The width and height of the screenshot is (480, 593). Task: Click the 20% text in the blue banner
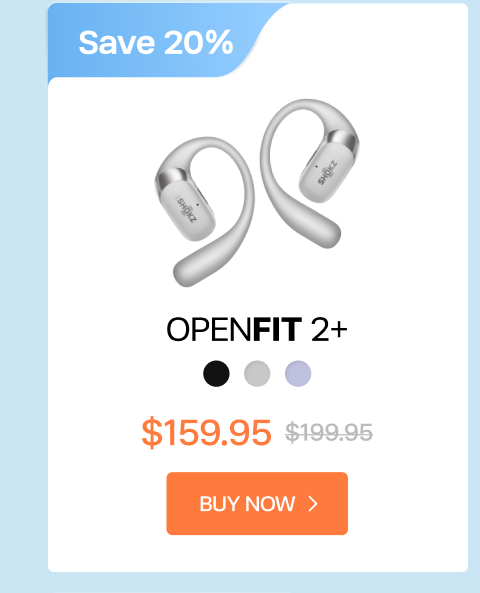click(199, 42)
